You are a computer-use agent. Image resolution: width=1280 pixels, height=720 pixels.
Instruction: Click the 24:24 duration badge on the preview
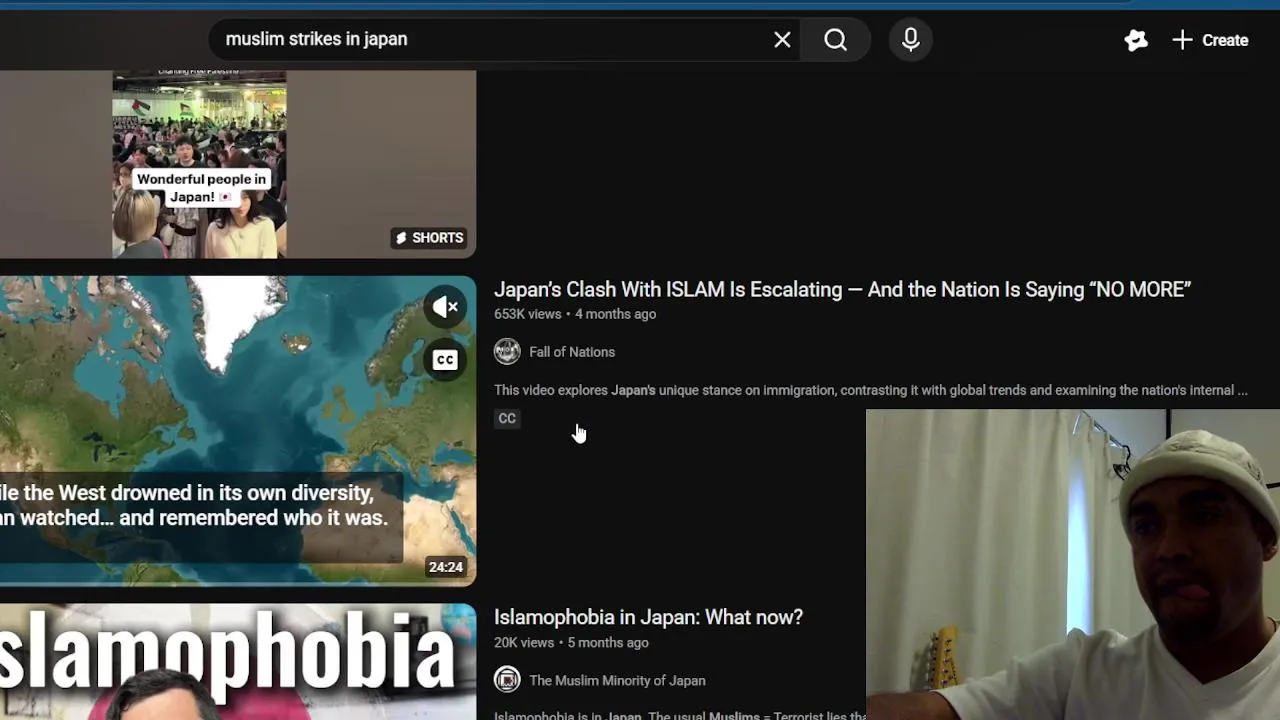[x=446, y=567]
